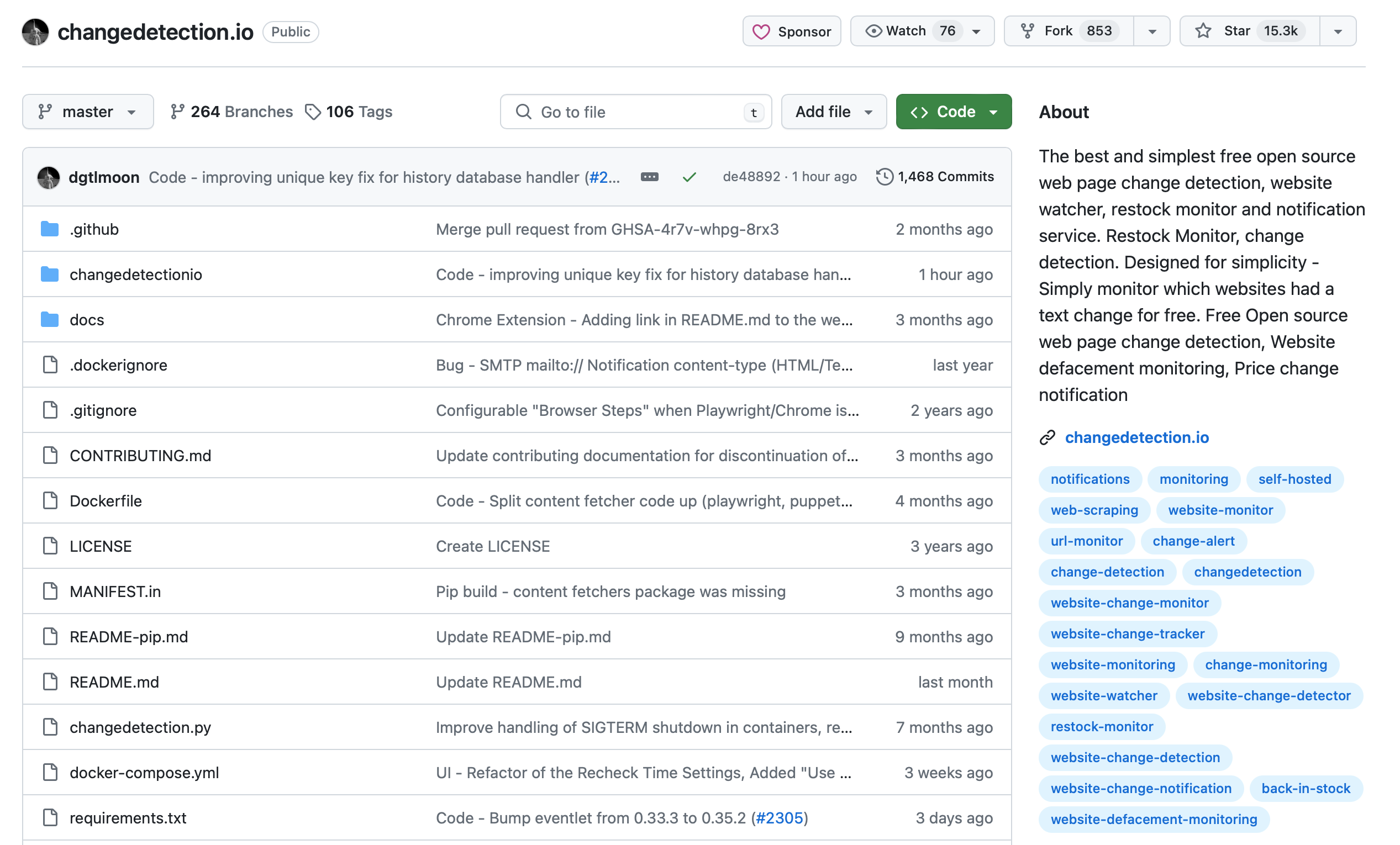
Task: Select the self-hosted topic tag
Action: (x=1294, y=479)
